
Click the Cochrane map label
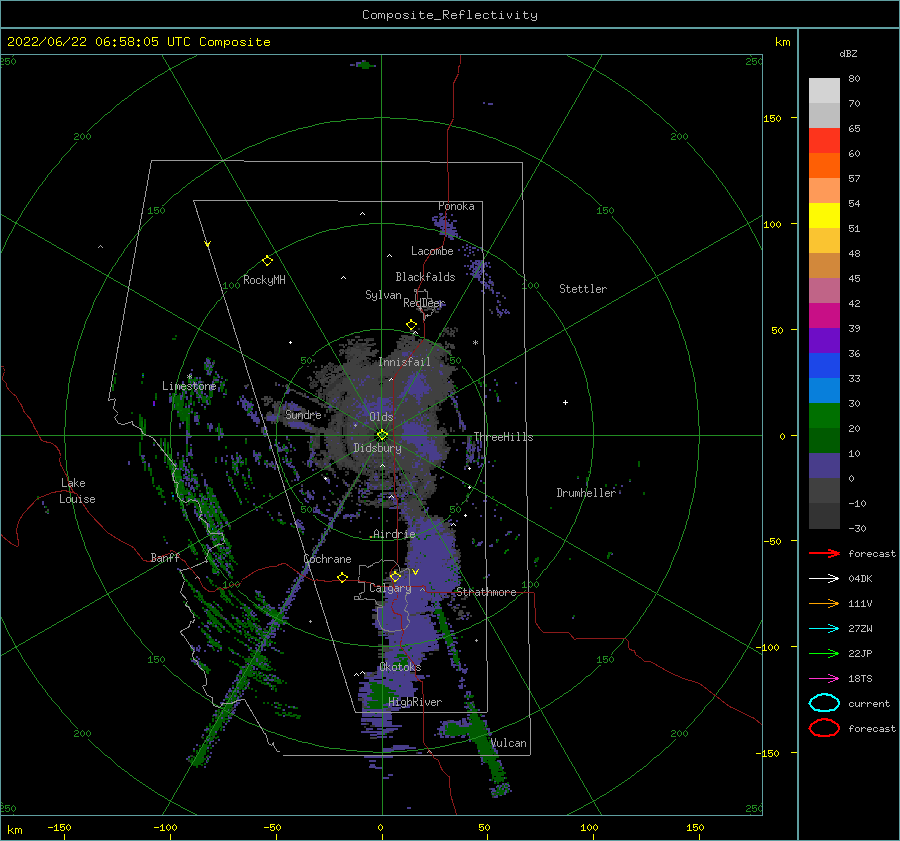[327, 559]
